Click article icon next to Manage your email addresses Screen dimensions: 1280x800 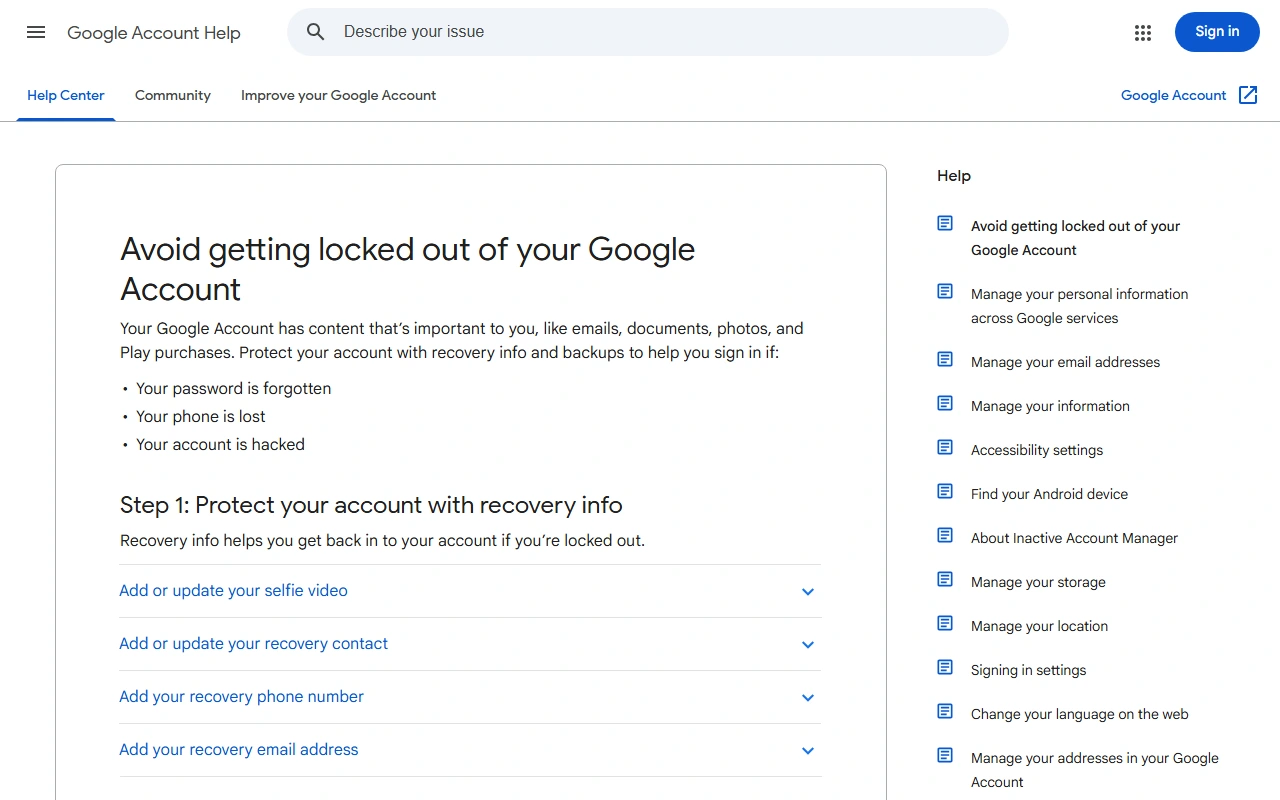[x=945, y=359]
